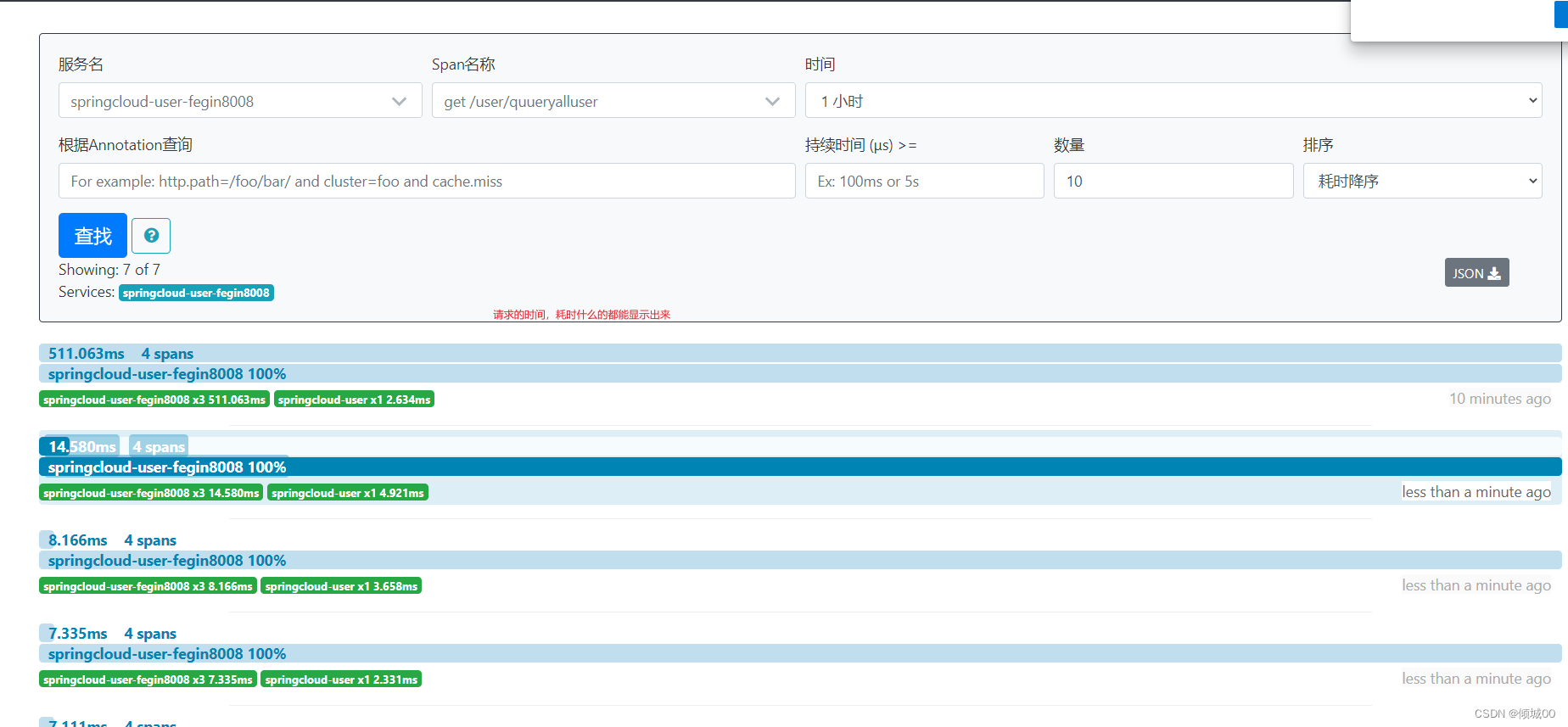This screenshot has width=1568, height=727.
Task: Click the springcloud-user-fegin8008 x3 511.063ms badge
Action: coord(154,400)
